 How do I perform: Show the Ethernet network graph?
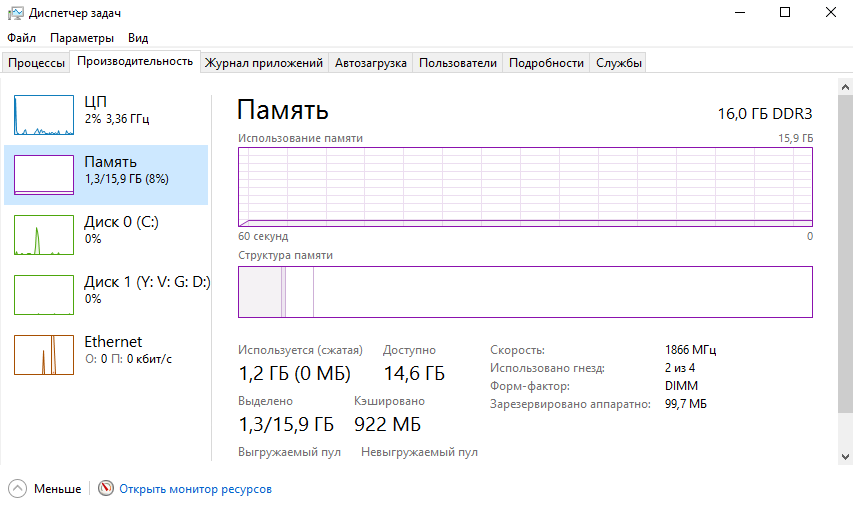pyautogui.click(x=44, y=354)
